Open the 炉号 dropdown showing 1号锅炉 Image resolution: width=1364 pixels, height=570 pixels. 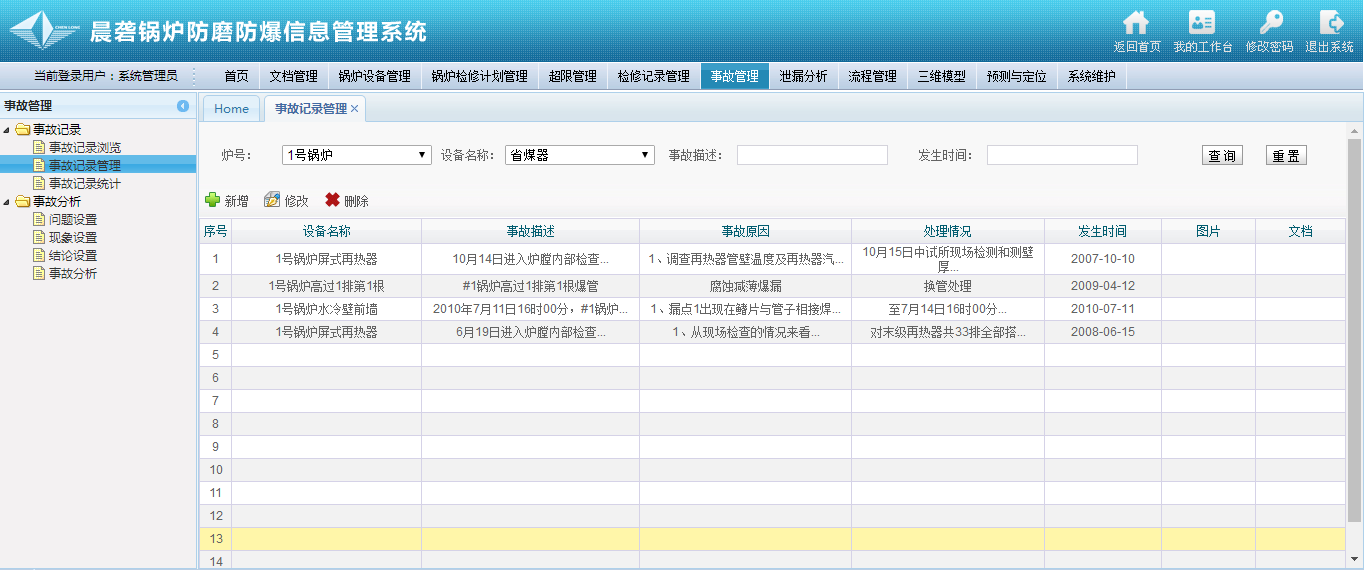pyautogui.click(x=356, y=155)
